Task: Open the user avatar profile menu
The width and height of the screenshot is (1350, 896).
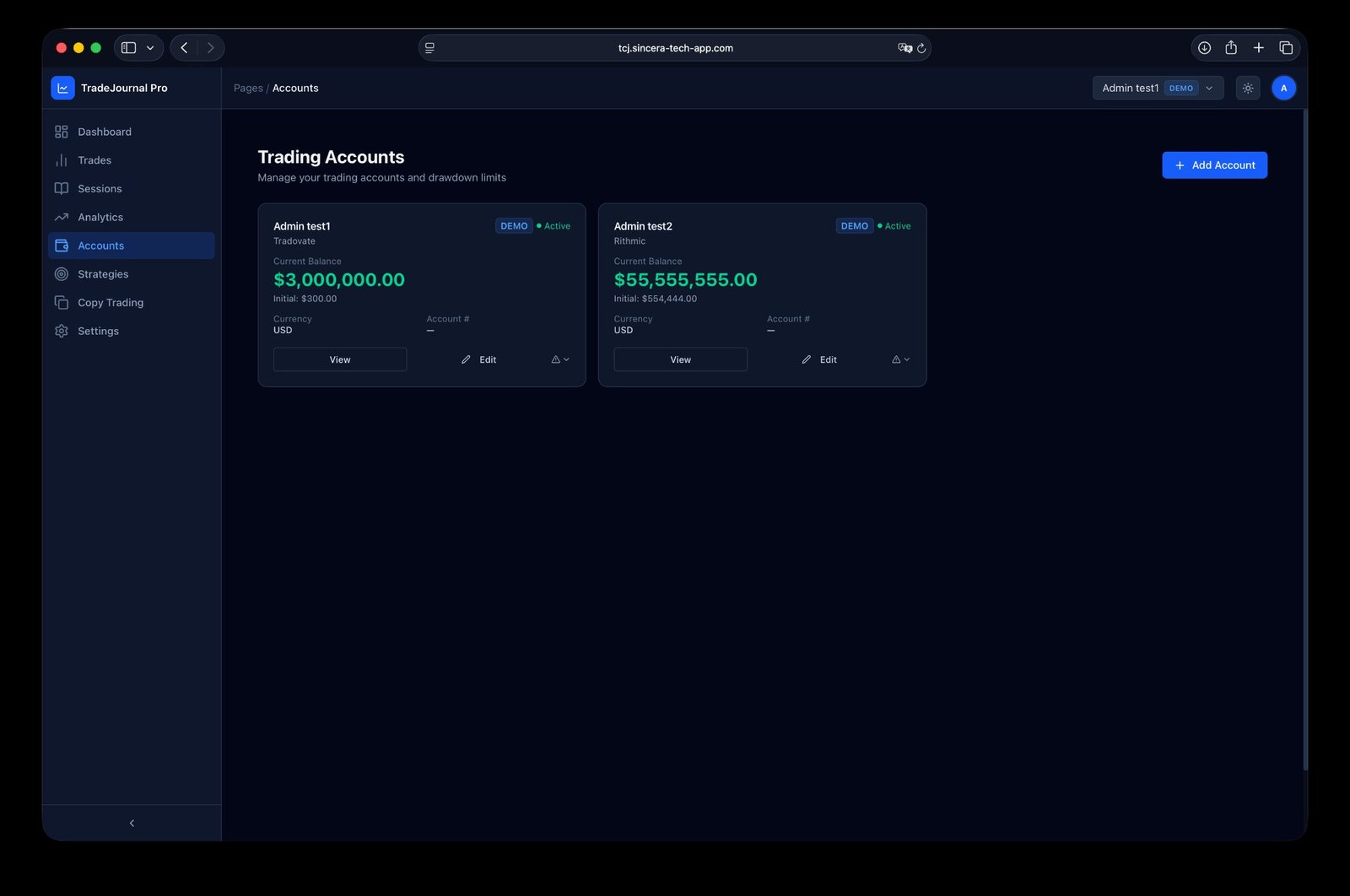Action: (1283, 88)
